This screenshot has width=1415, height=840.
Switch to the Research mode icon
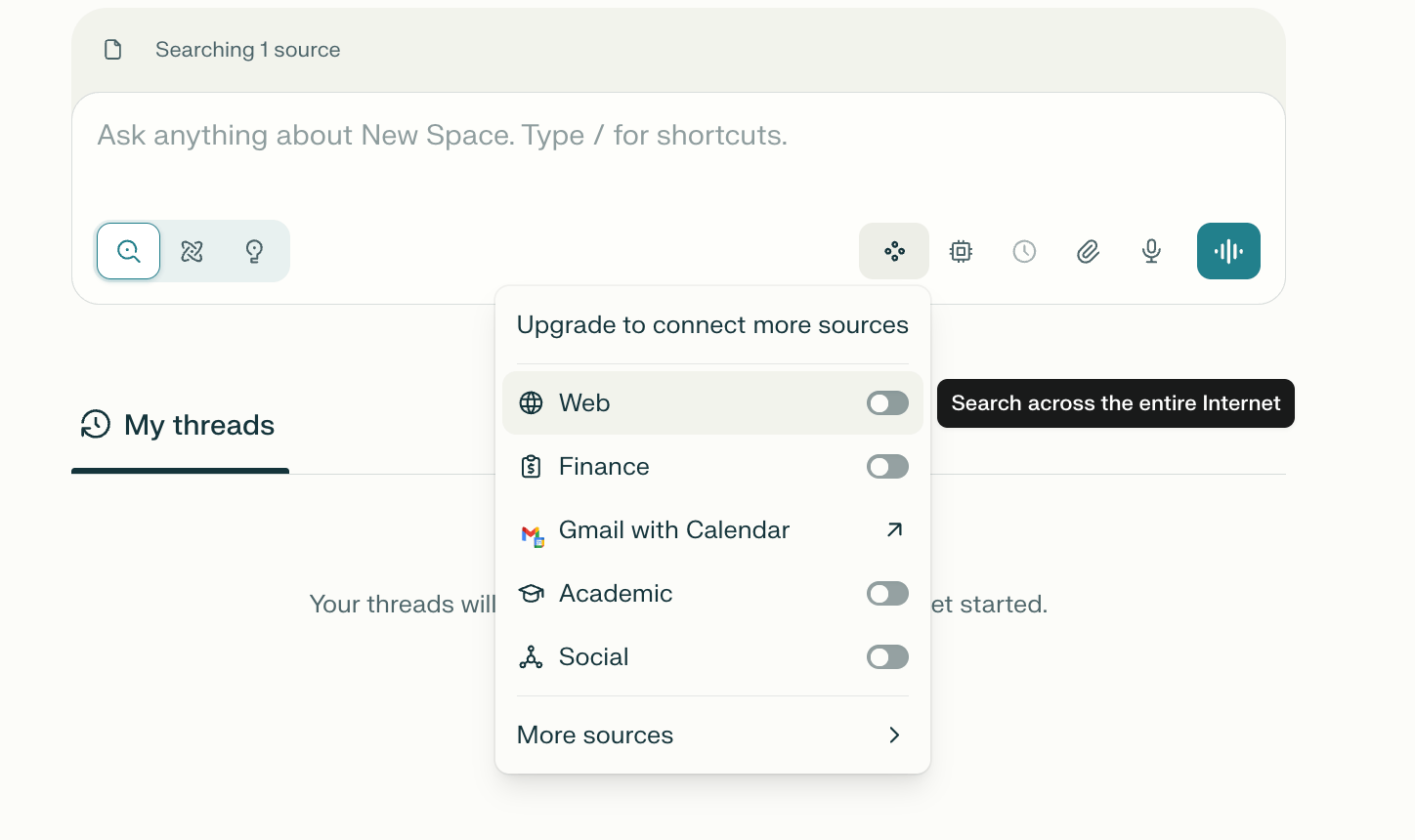tap(192, 251)
